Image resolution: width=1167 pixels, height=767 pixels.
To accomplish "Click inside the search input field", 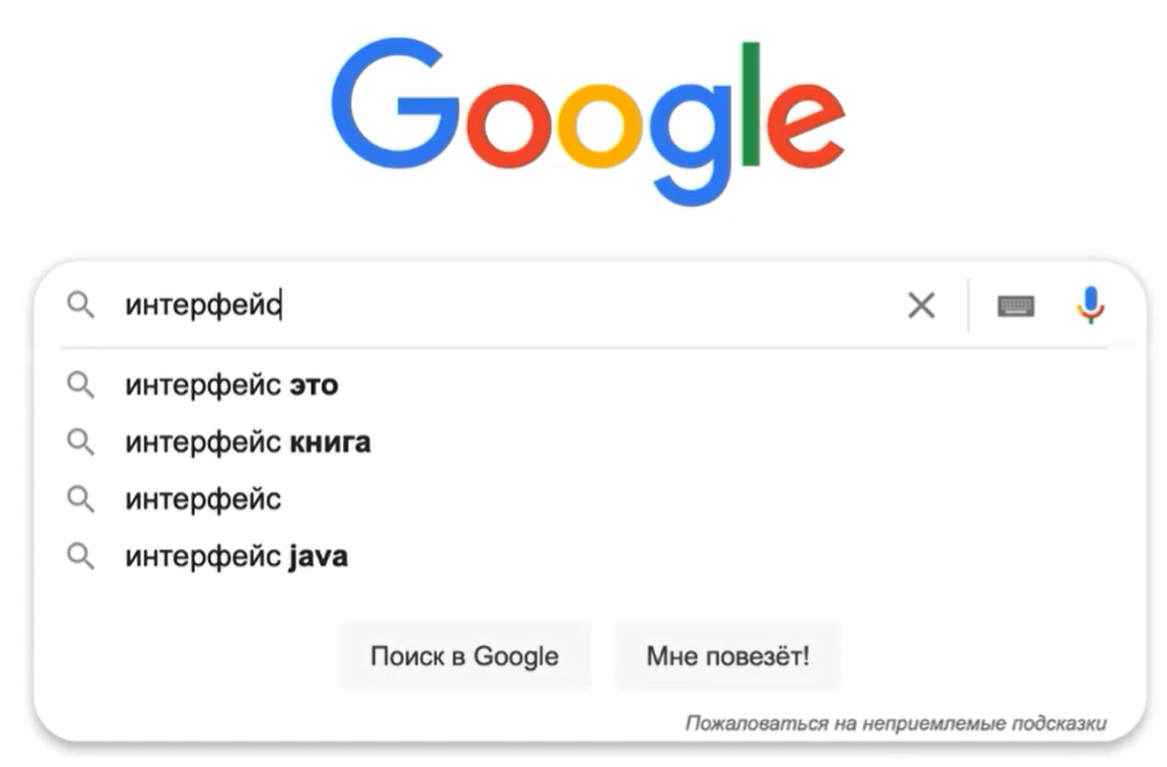I will coord(500,305).
